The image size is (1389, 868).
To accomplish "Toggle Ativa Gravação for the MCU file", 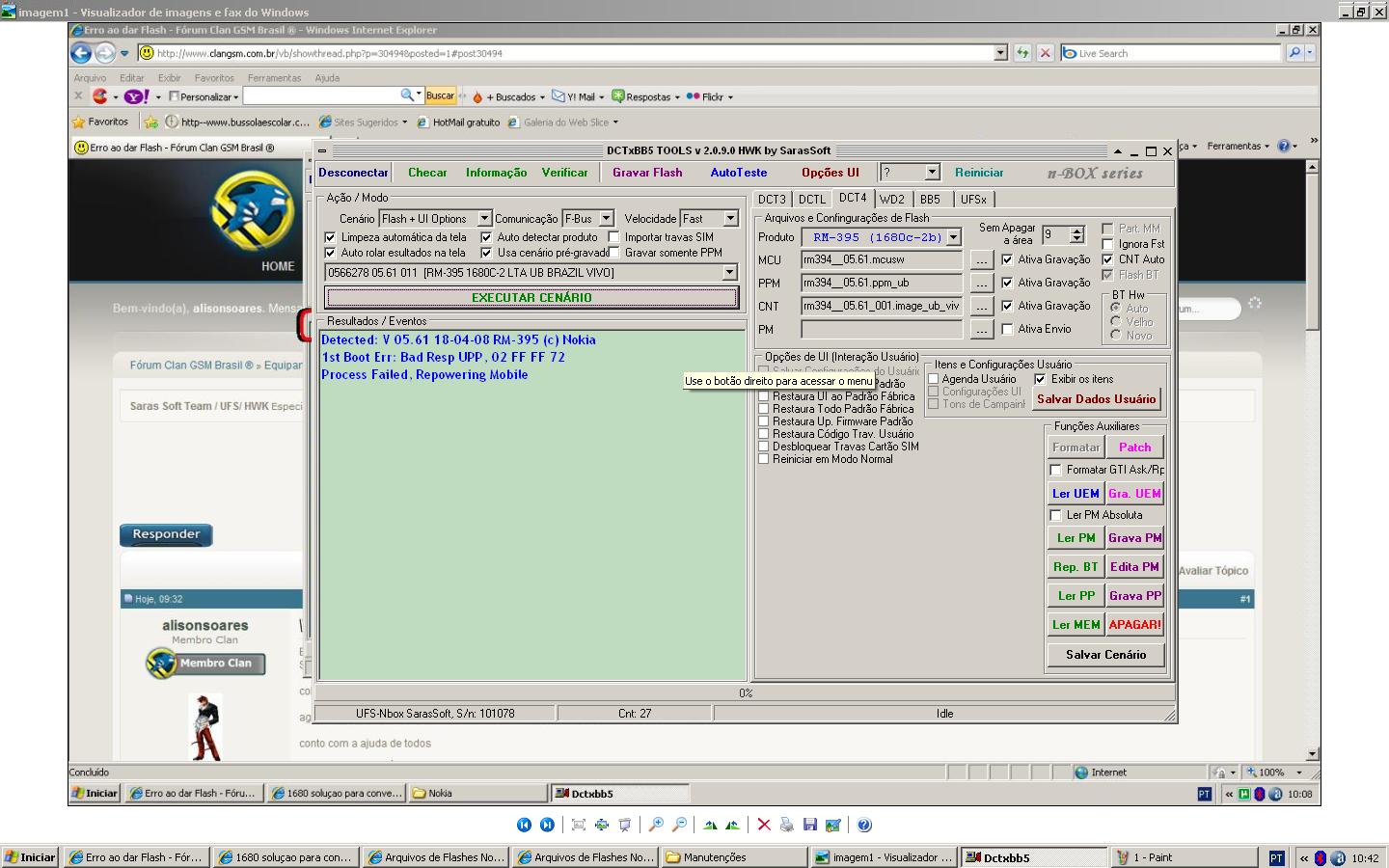I will coord(1007,259).
